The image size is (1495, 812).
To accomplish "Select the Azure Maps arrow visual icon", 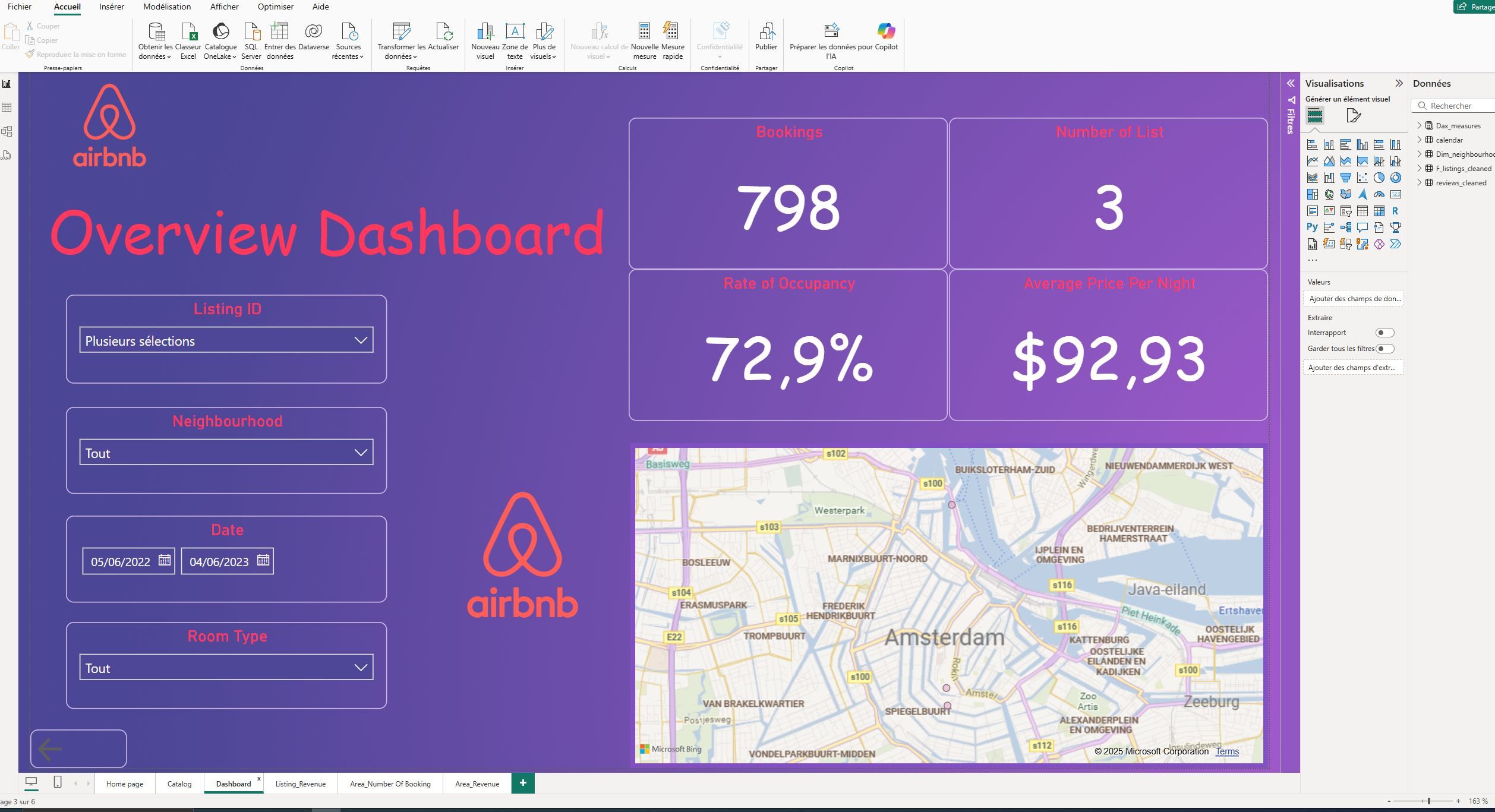I will (1362, 194).
